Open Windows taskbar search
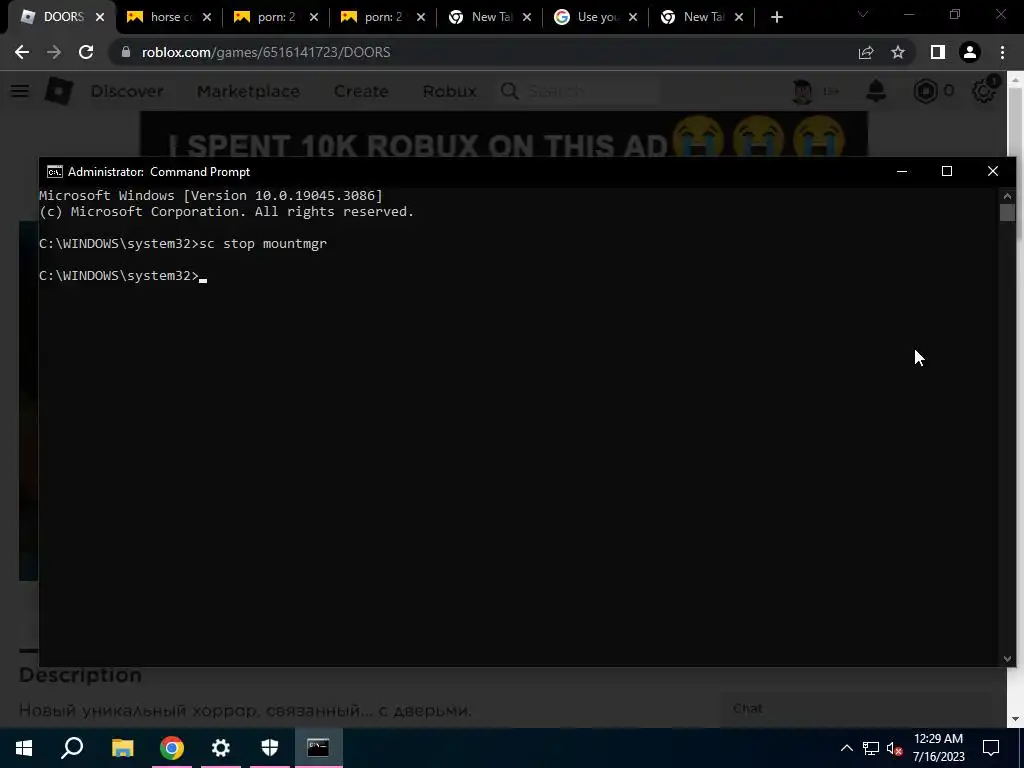This screenshot has height=768, width=1024. (72, 748)
